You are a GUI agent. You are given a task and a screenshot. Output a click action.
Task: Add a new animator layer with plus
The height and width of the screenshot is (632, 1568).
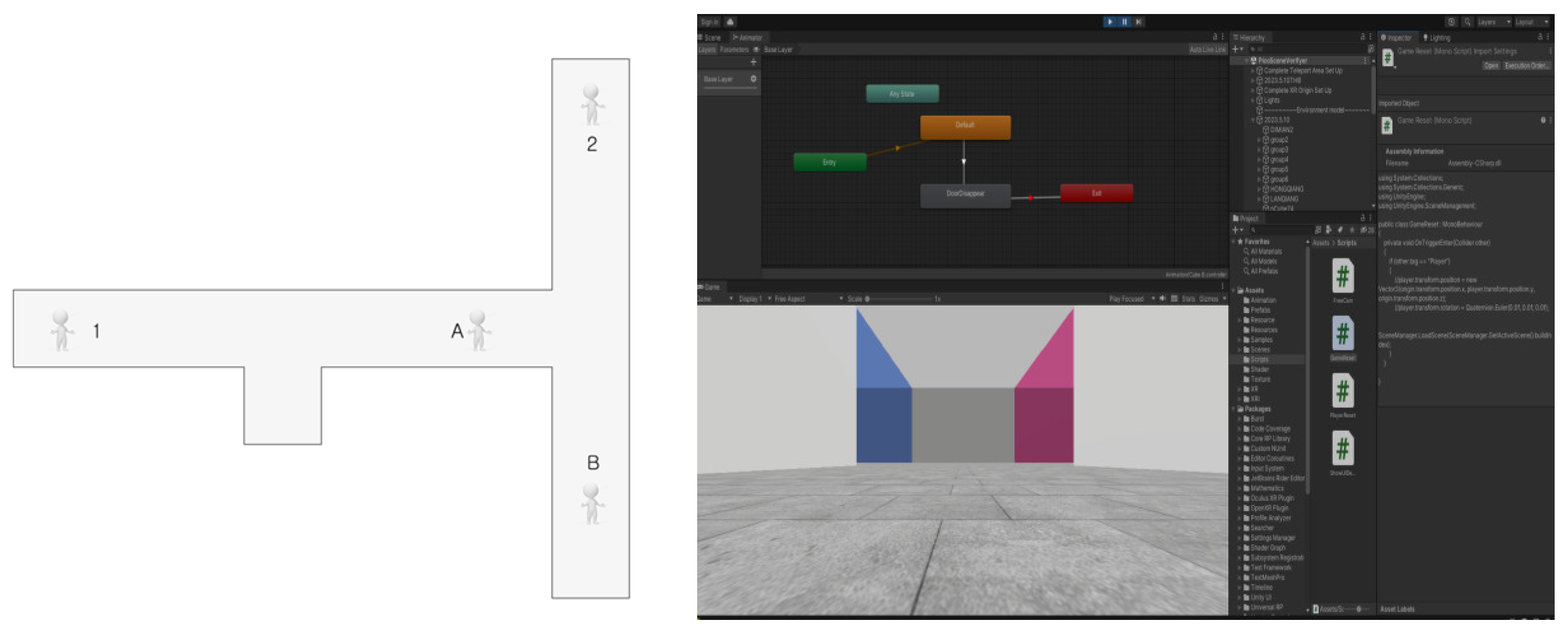pos(753,62)
